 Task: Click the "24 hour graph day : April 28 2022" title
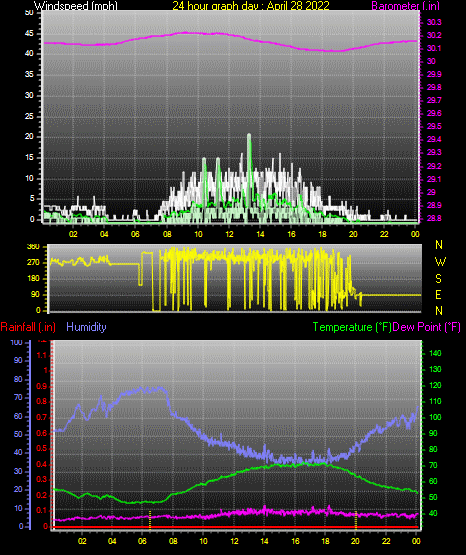tap(251, 5)
